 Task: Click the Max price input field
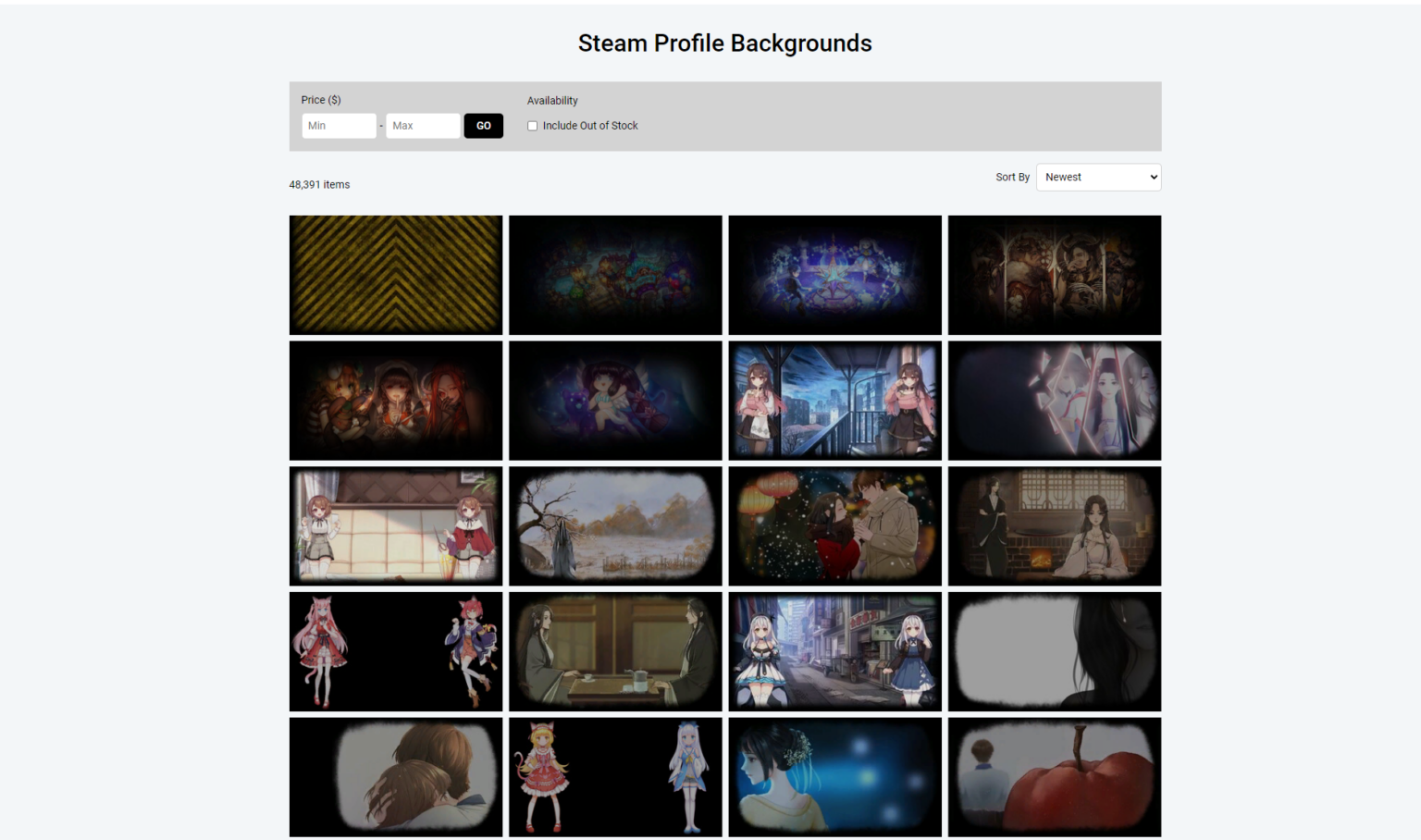(x=423, y=125)
